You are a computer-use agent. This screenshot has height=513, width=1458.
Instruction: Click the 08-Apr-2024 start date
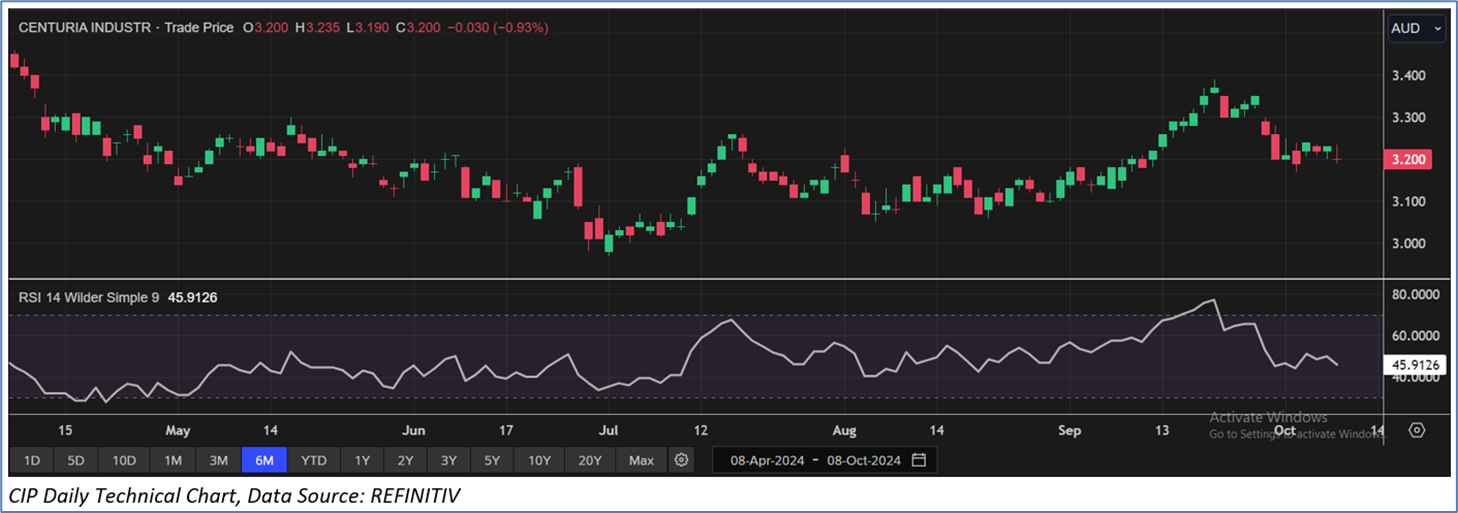point(765,460)
